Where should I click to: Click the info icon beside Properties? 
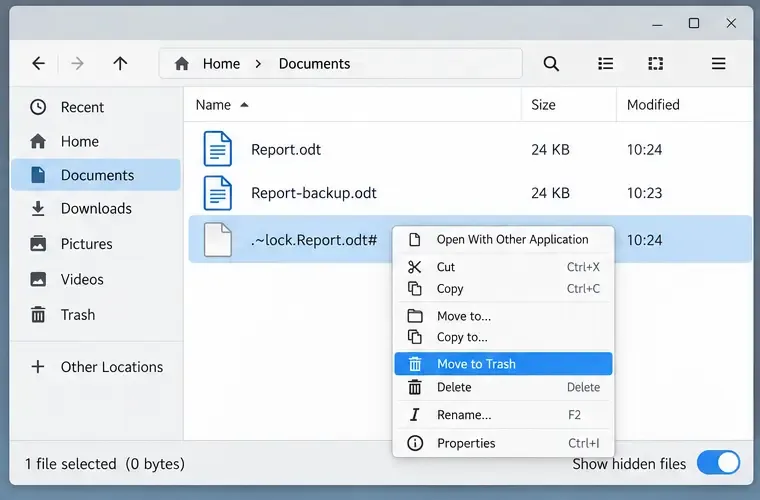[415, 443]
